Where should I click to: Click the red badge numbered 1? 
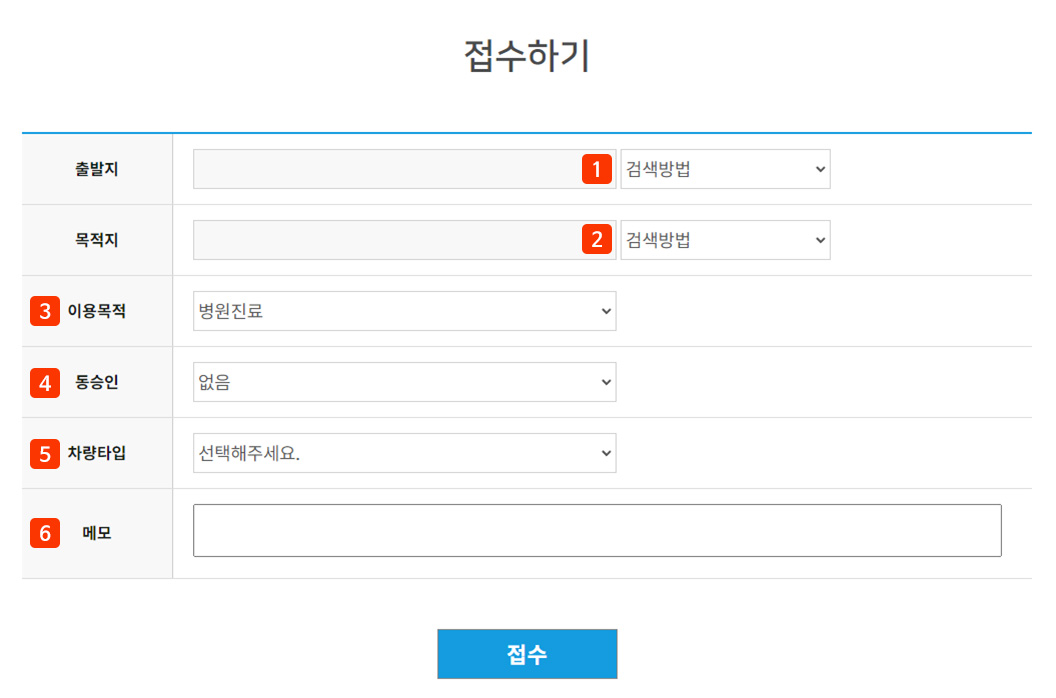coord(596,169)
